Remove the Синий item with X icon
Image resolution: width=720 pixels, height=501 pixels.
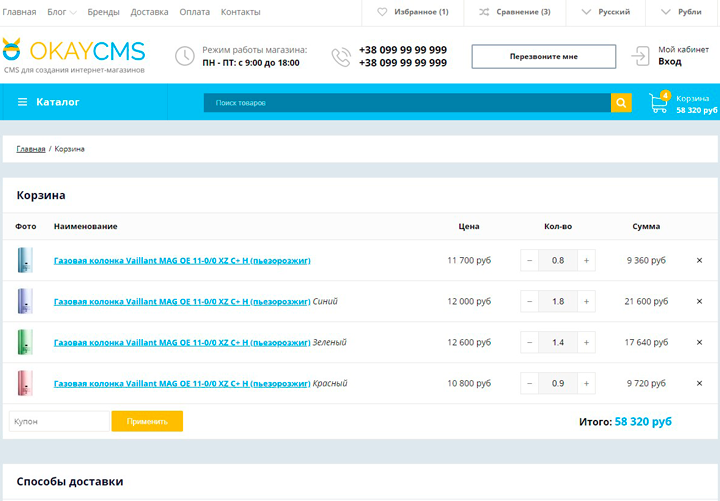[x=699, y=301]
